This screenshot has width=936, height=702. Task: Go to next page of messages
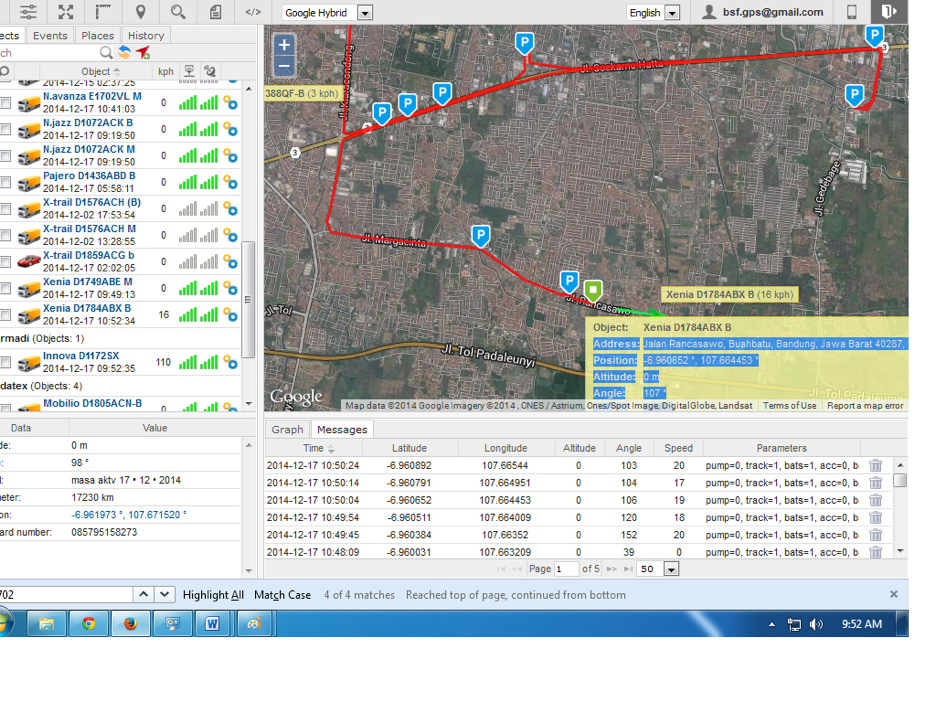coord(611,569)
